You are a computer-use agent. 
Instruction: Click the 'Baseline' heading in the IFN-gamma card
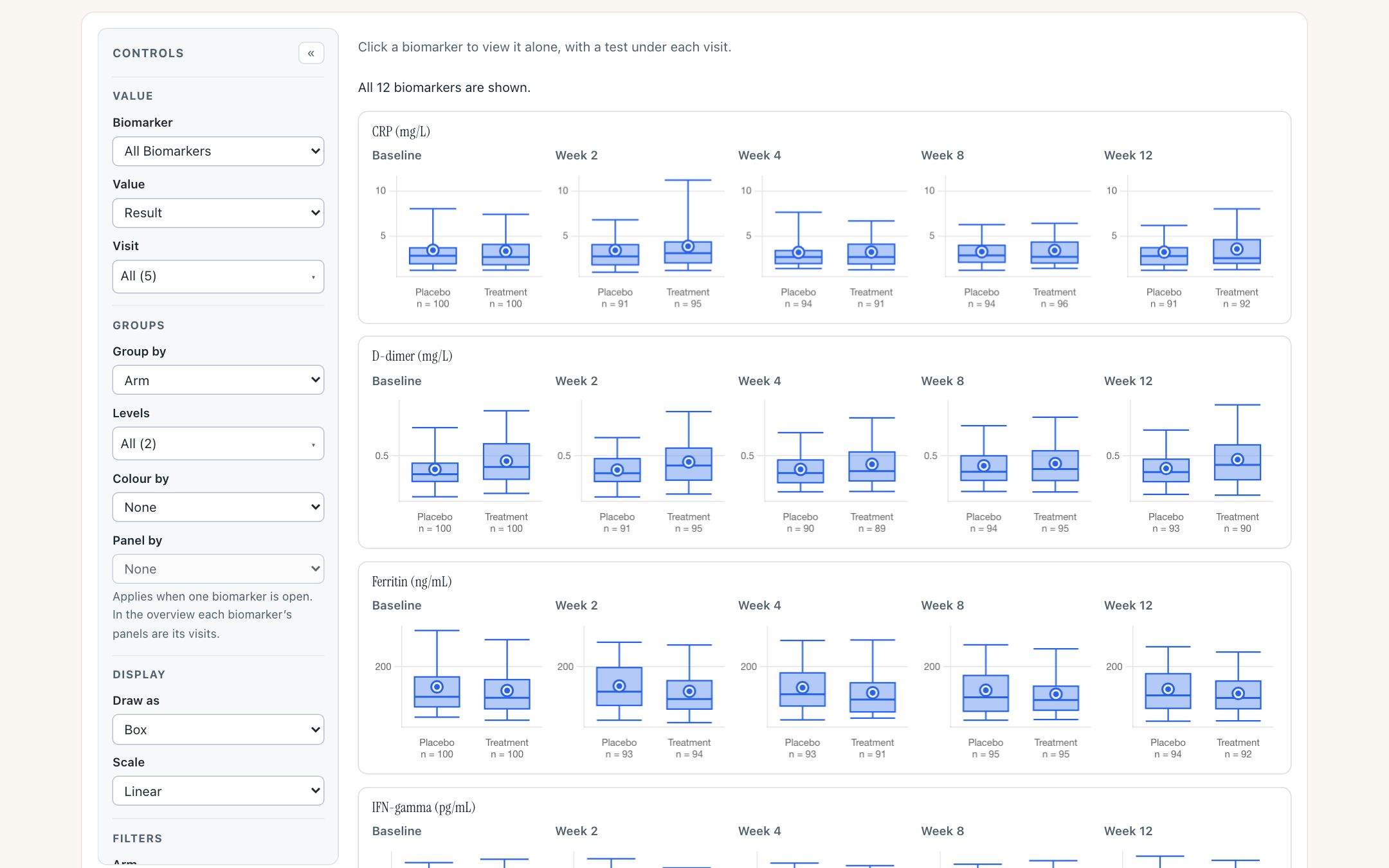point(397,831)
